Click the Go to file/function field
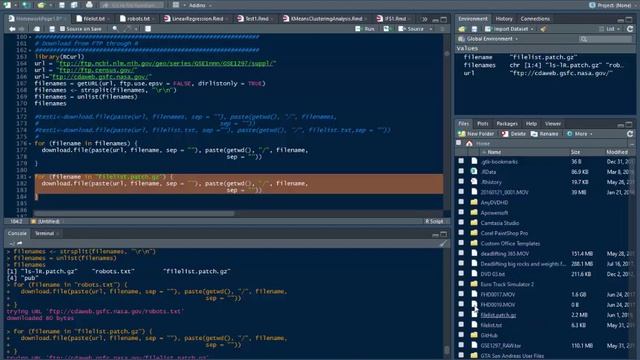The height and width of the screenshot is (360, 640). coord(131,5)
